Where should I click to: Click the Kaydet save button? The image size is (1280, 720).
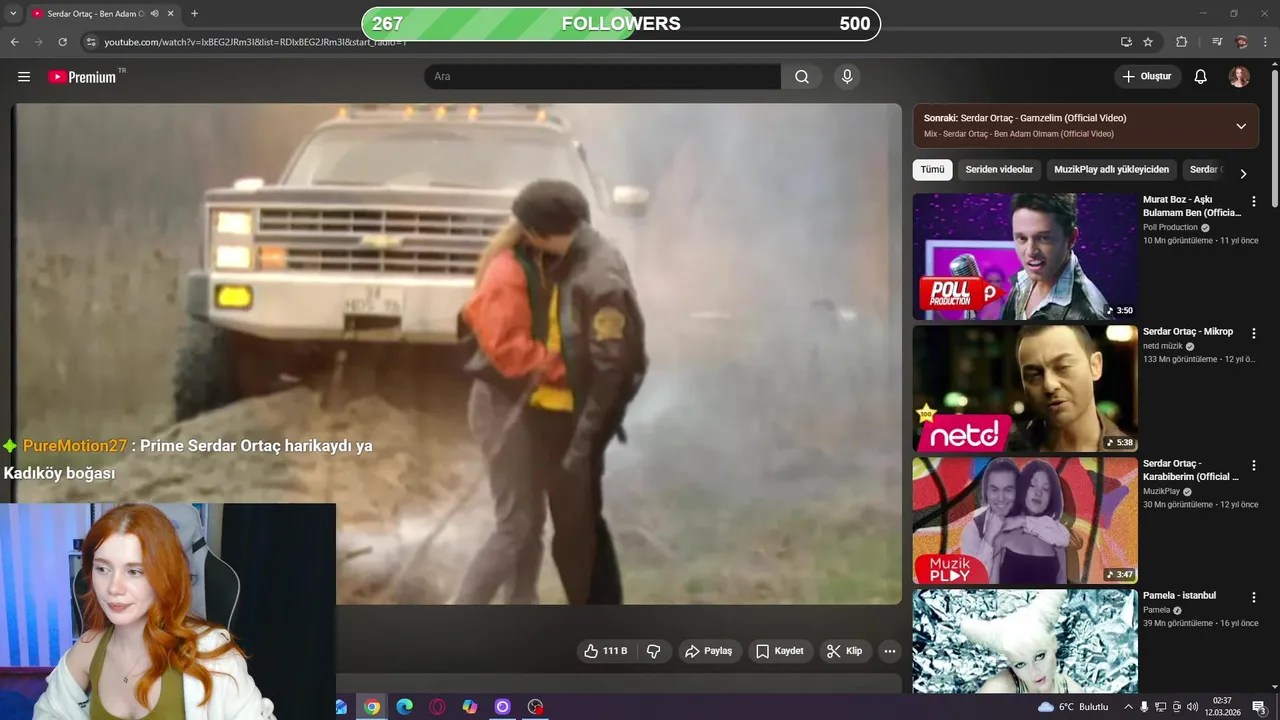click(x=780, y=651)
